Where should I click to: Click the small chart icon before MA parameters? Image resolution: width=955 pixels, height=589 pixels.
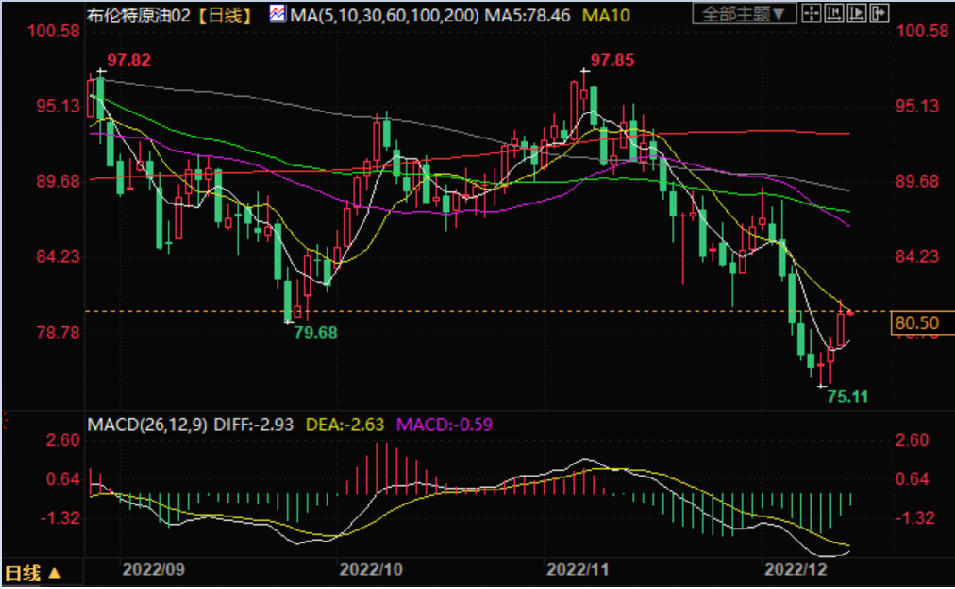point(276,13)
